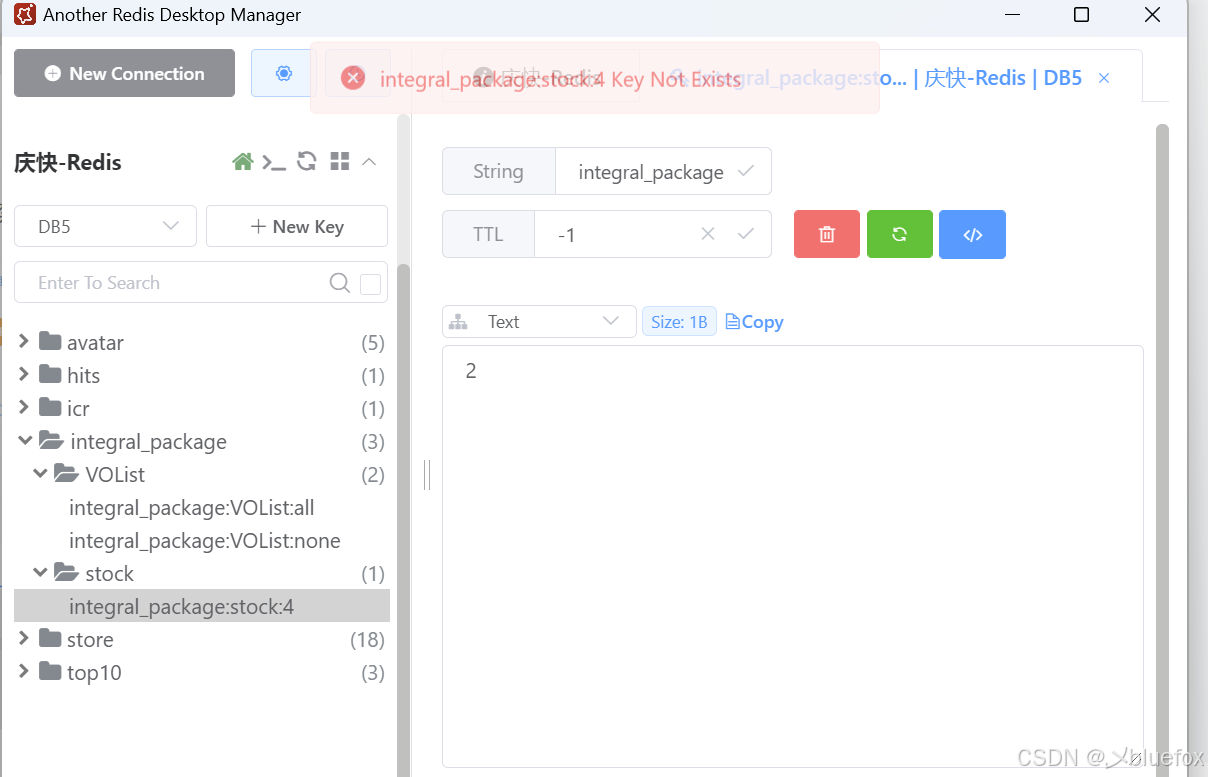
Task: Toggle the exact-search checkbox in the search box
Action: coord(370,284)
